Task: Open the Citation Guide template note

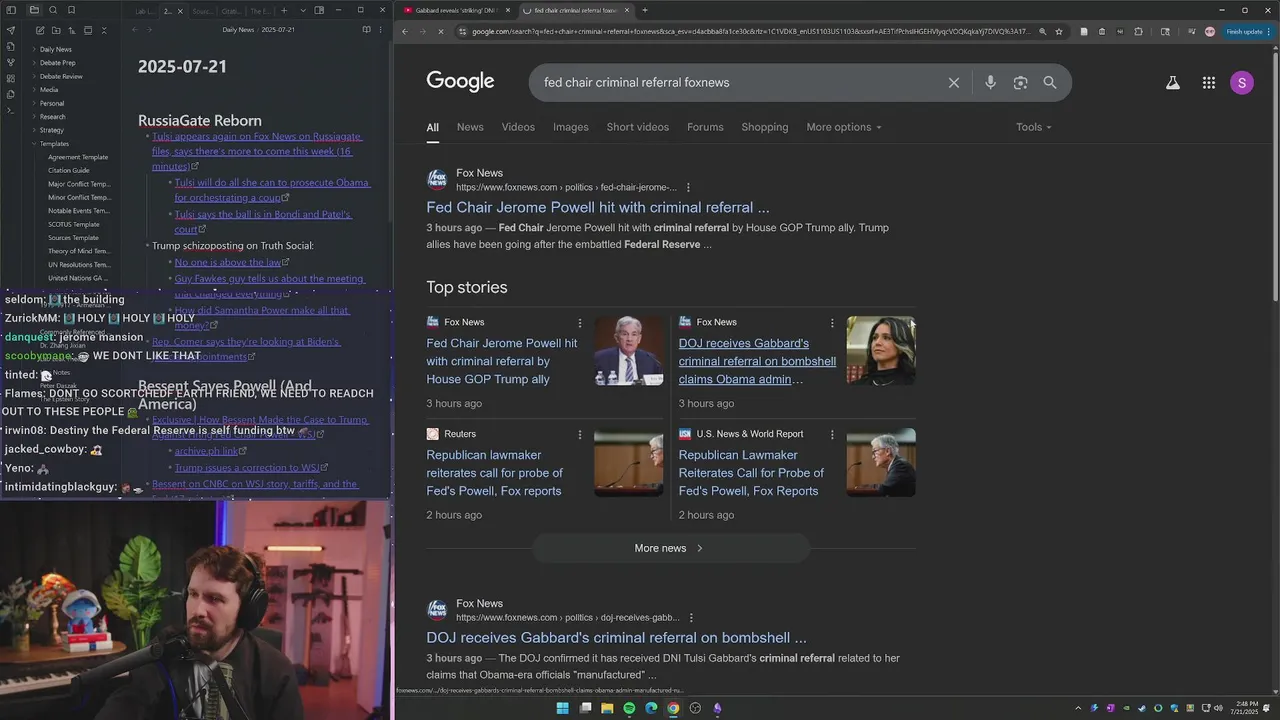Action: 69,171
